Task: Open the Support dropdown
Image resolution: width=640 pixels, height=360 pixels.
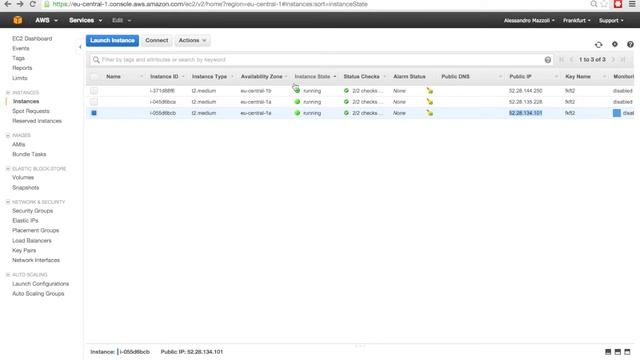Action: 611,20
